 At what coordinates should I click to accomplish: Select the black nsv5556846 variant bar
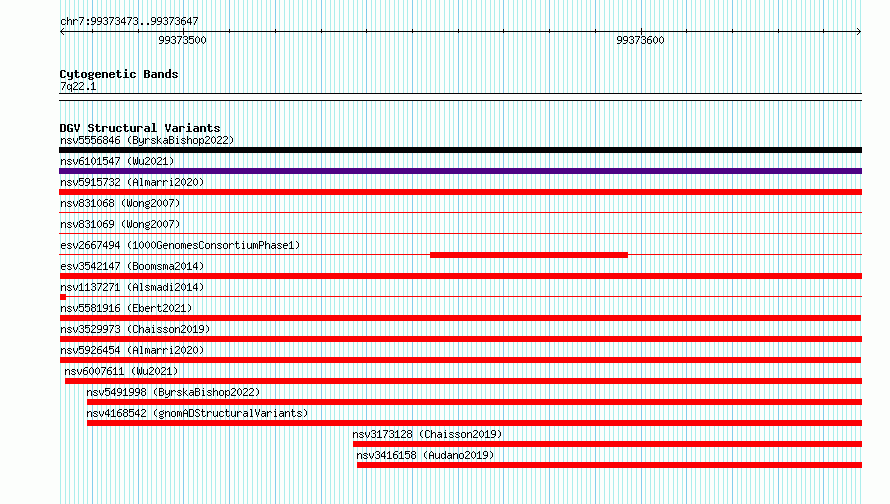460,150
